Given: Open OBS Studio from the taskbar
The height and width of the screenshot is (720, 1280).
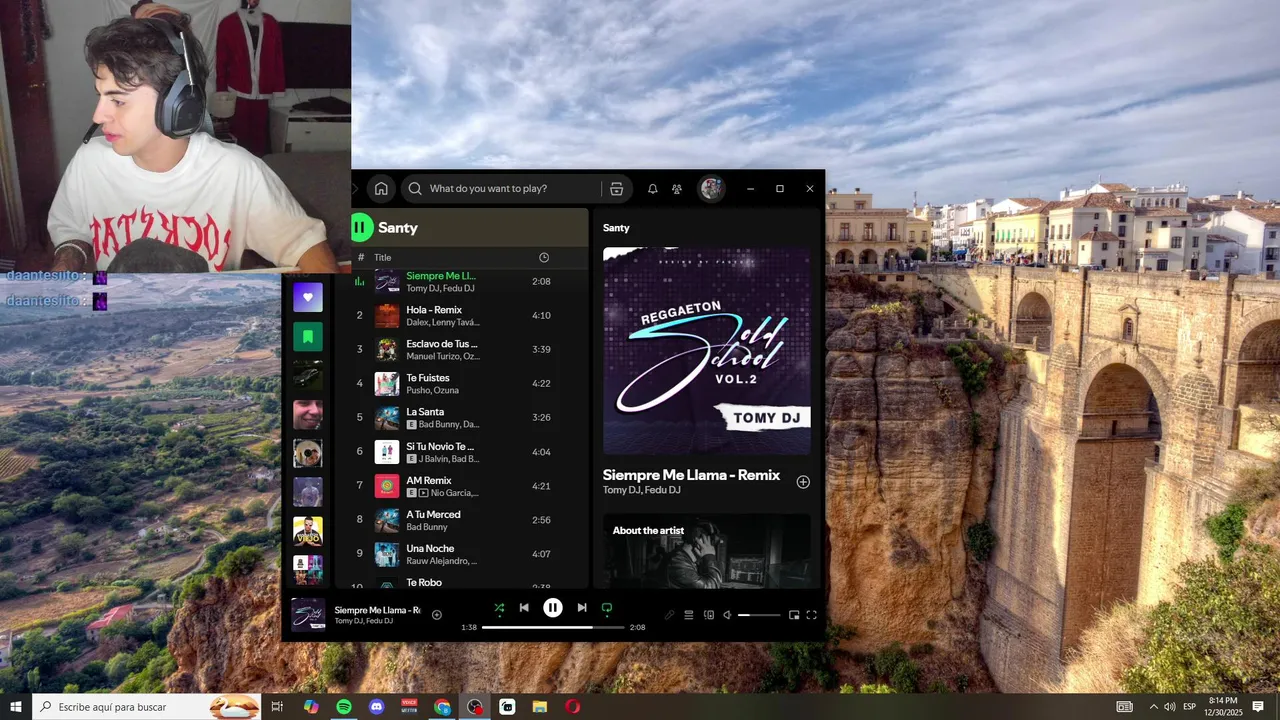Looking at the screenshot, I should 475,707.
